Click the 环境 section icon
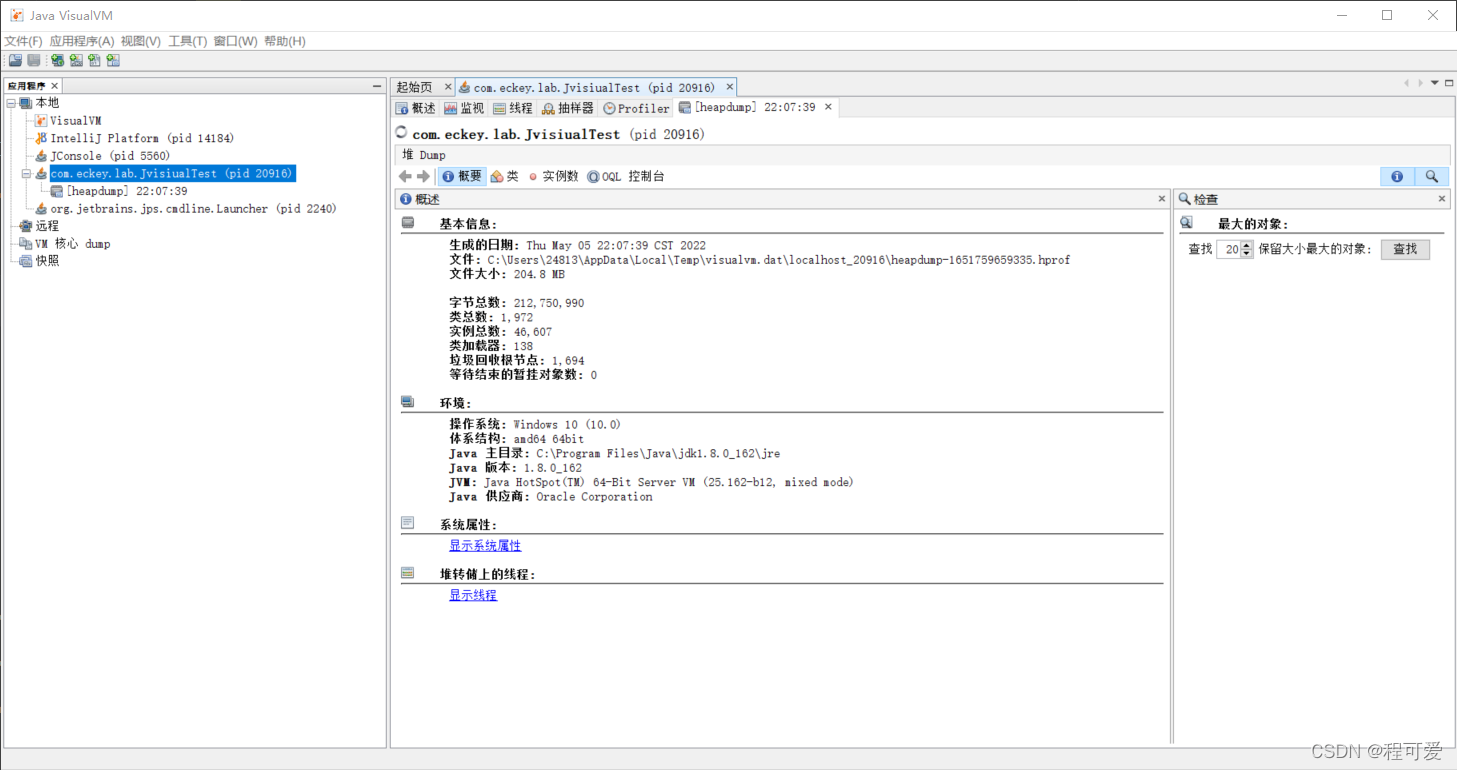The width and height of the screenshot is (1457, 770). click(x=408, y=402)
